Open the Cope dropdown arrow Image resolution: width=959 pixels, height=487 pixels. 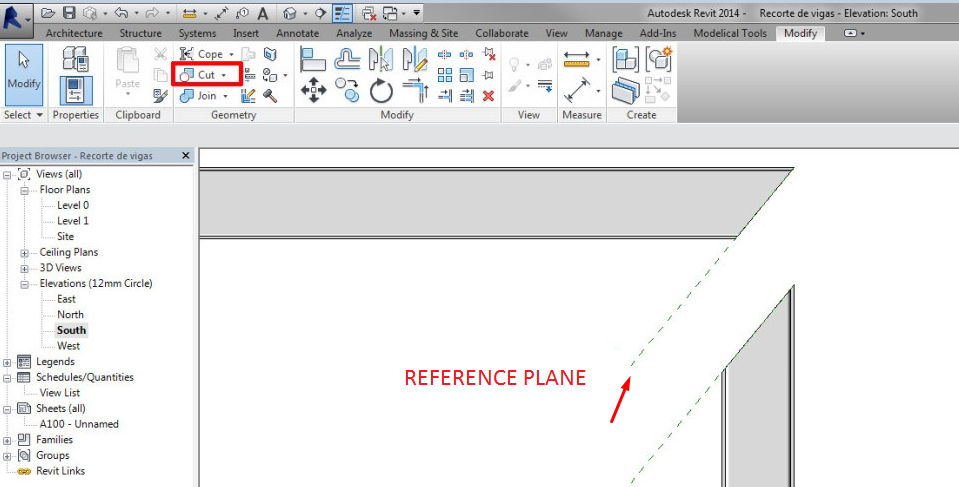[231, 54]
